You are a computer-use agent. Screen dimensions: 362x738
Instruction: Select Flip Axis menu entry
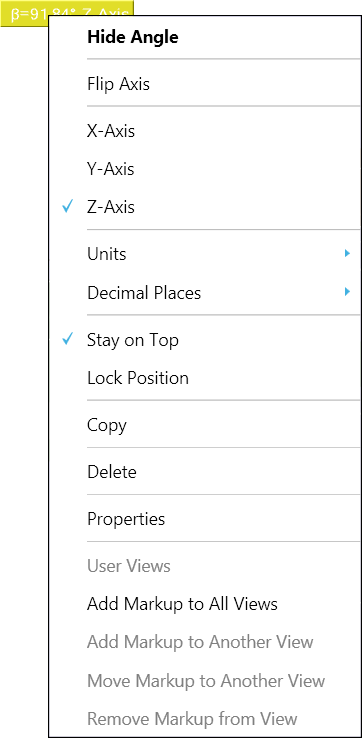coord(205,84)
